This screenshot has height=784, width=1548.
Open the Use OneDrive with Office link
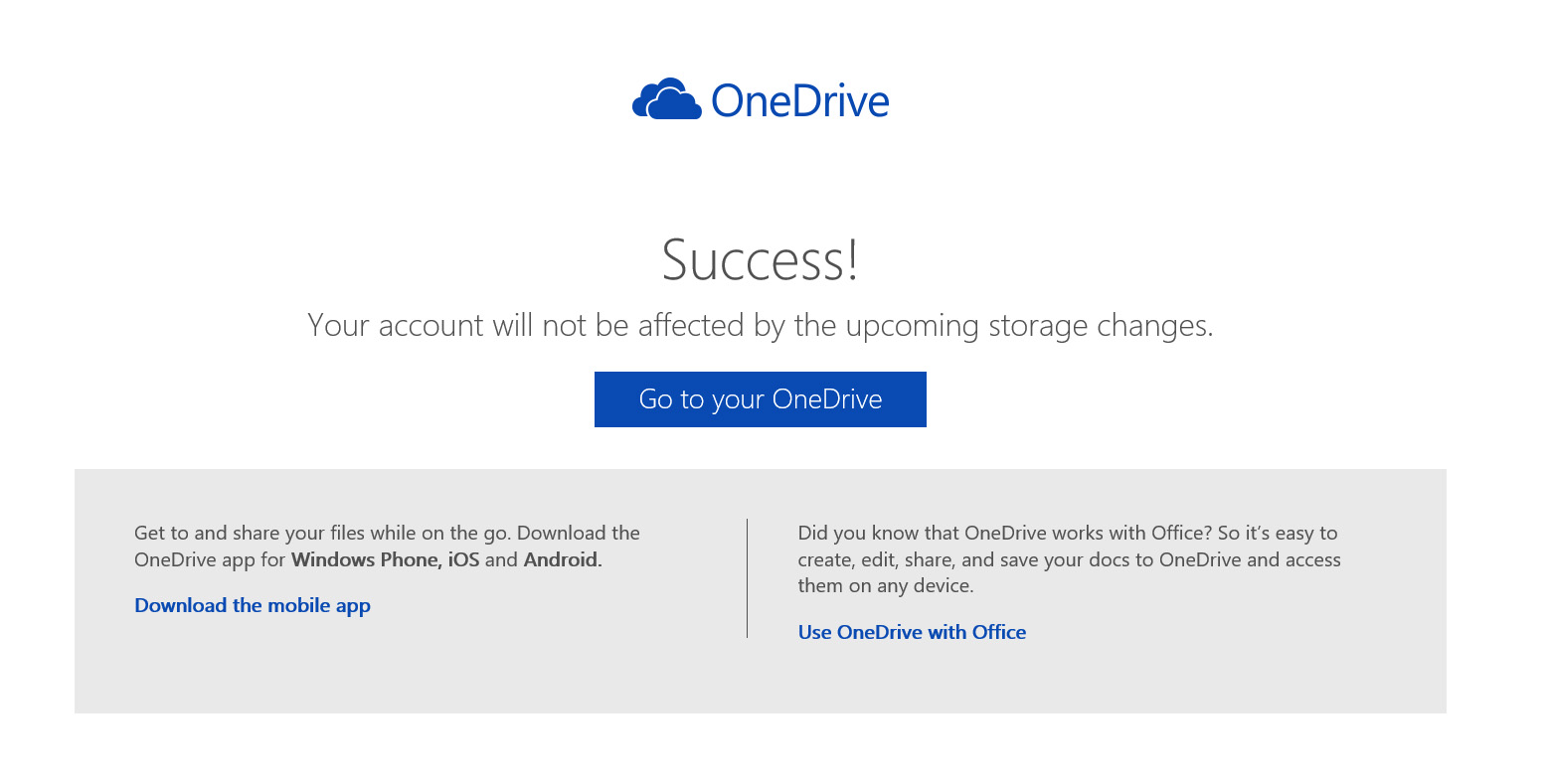coord(912,632)
